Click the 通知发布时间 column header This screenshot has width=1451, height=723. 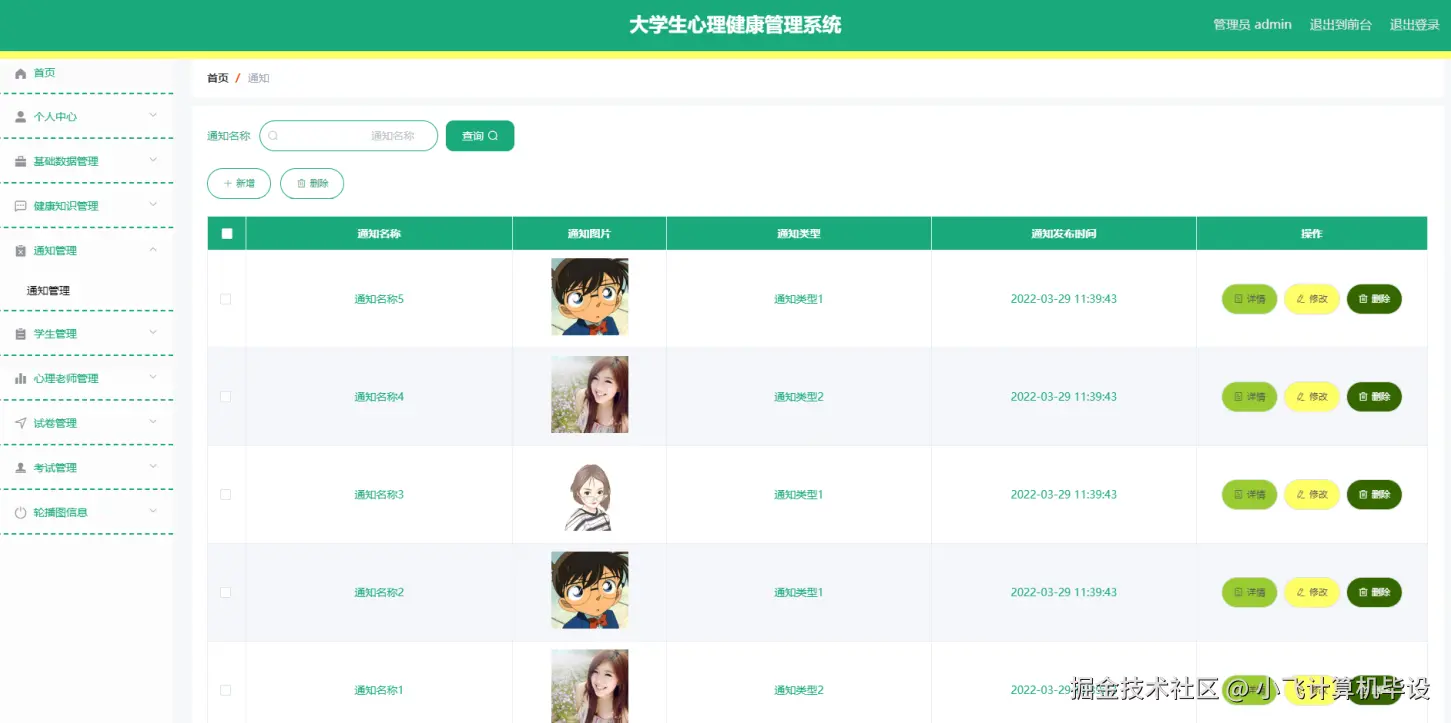(1064, 234)
